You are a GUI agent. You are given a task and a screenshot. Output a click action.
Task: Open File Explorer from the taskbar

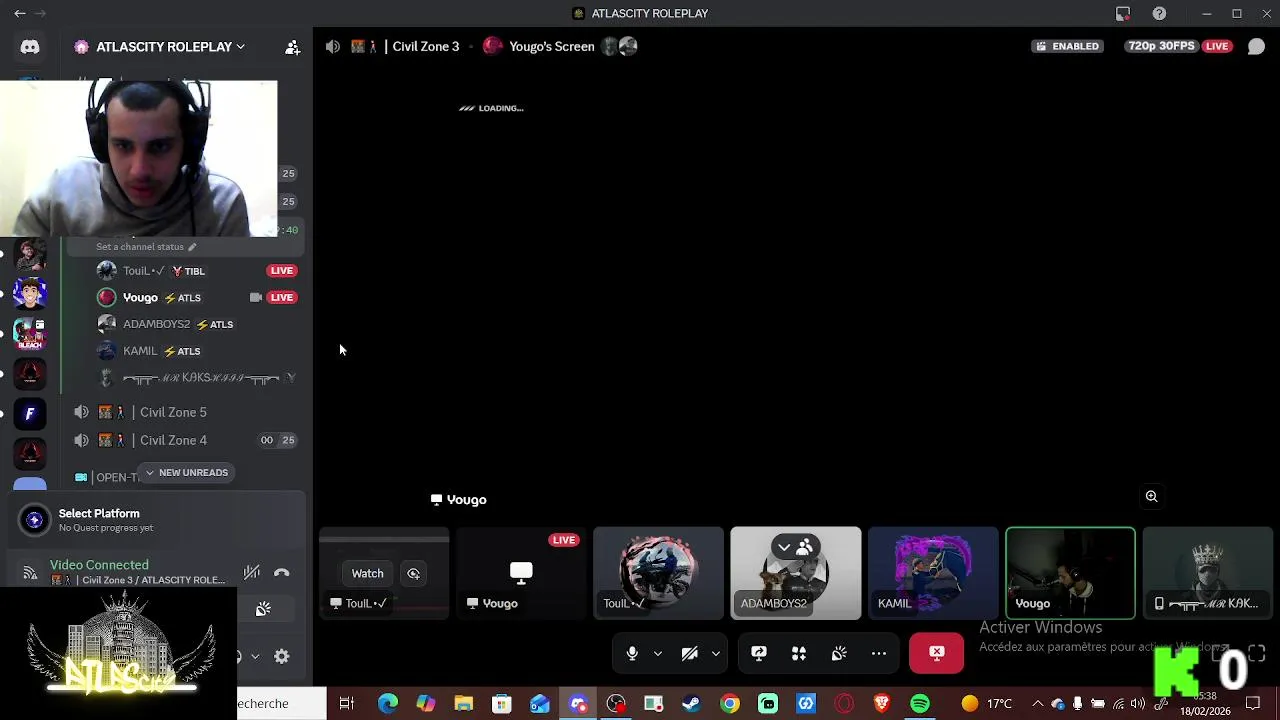click(x=463, y=704)
